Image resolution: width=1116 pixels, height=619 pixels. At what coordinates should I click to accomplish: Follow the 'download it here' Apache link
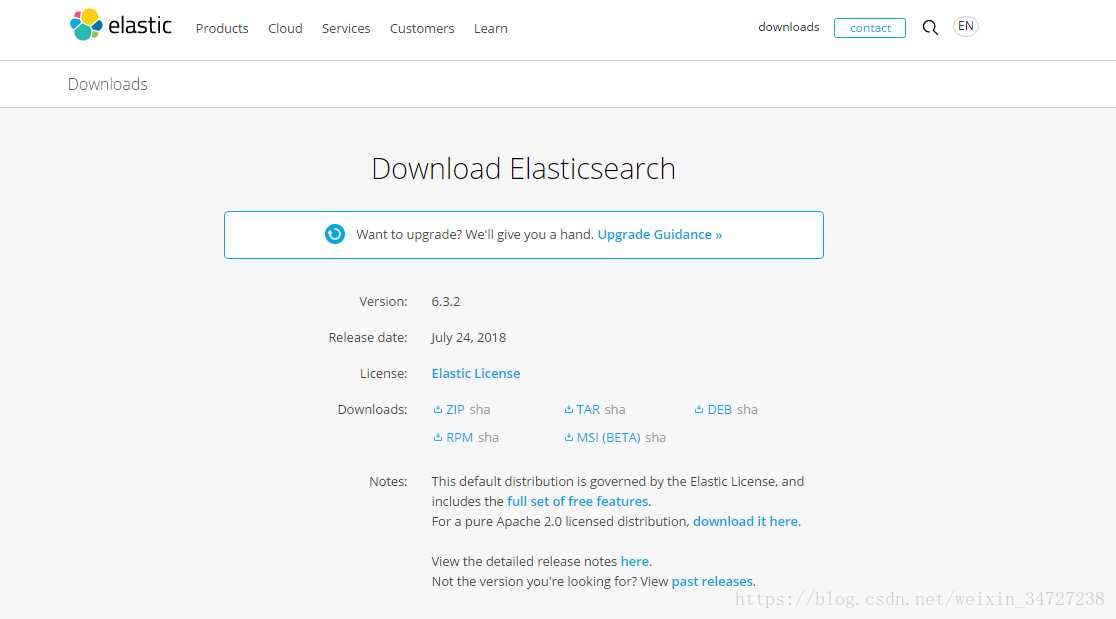(x=745, y=522)
